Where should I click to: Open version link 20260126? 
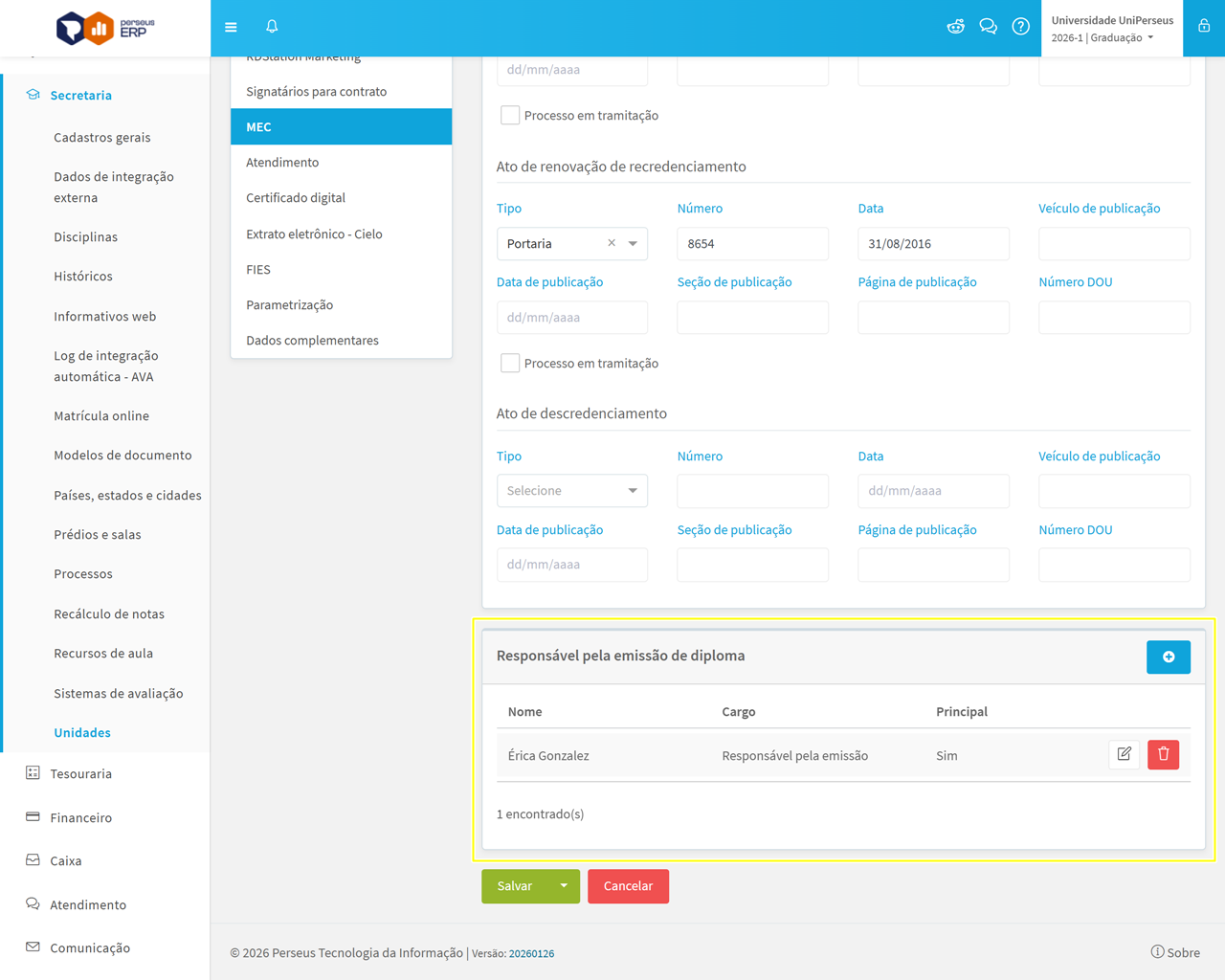(531, 954)
